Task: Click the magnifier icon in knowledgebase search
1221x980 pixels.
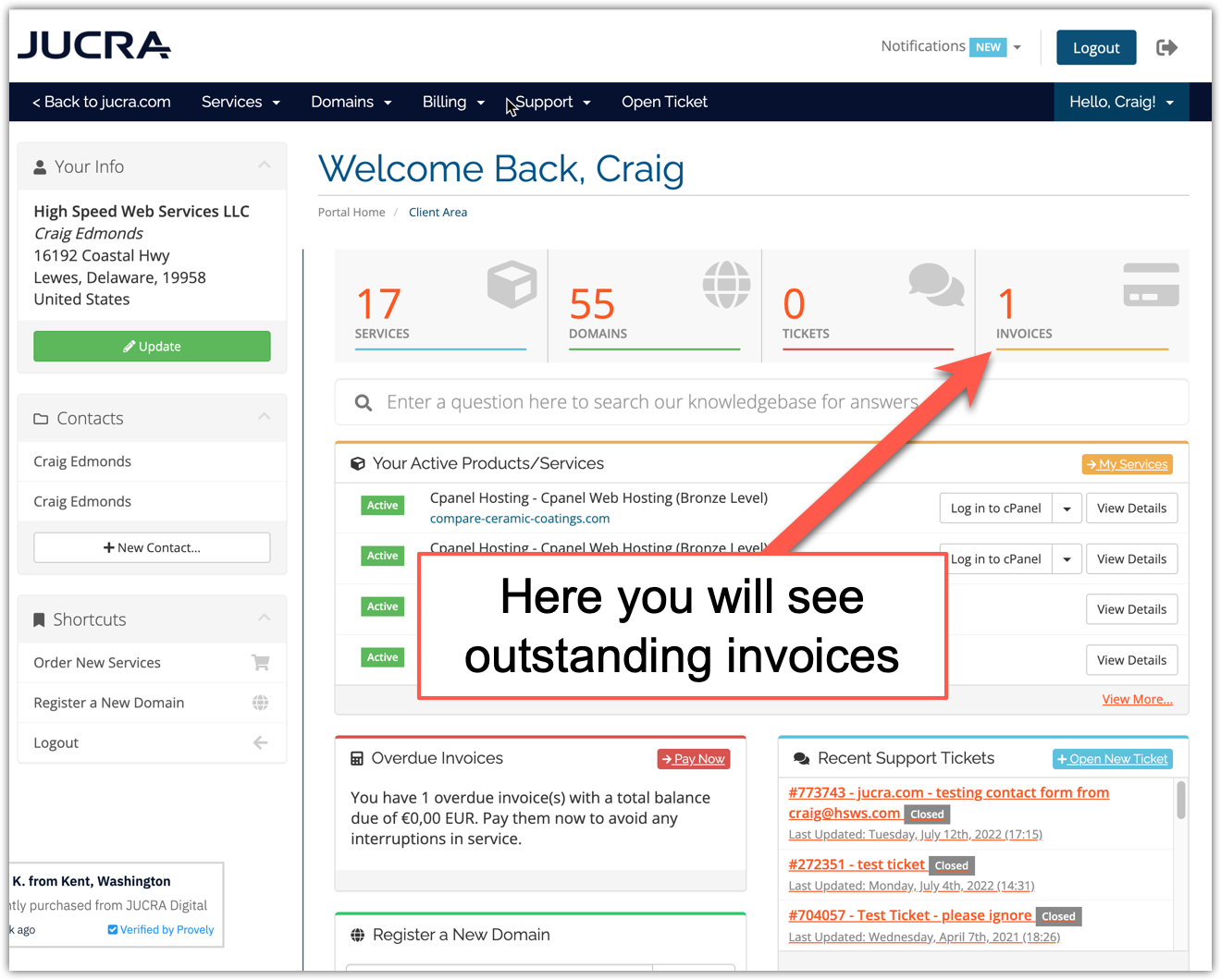Action: 364,403
